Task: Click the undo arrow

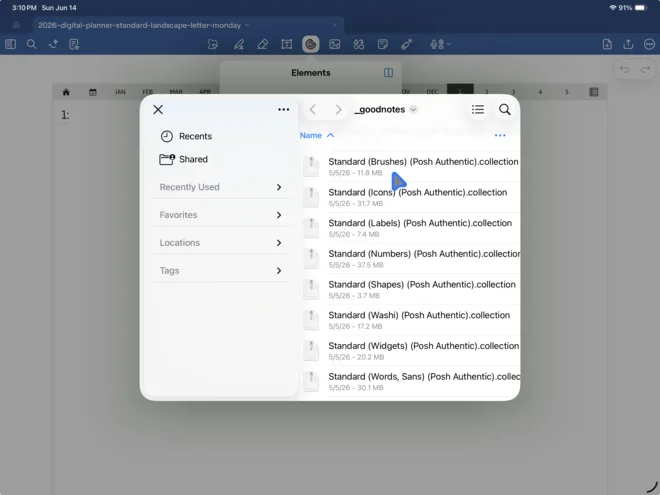Action: coord(624,69)
